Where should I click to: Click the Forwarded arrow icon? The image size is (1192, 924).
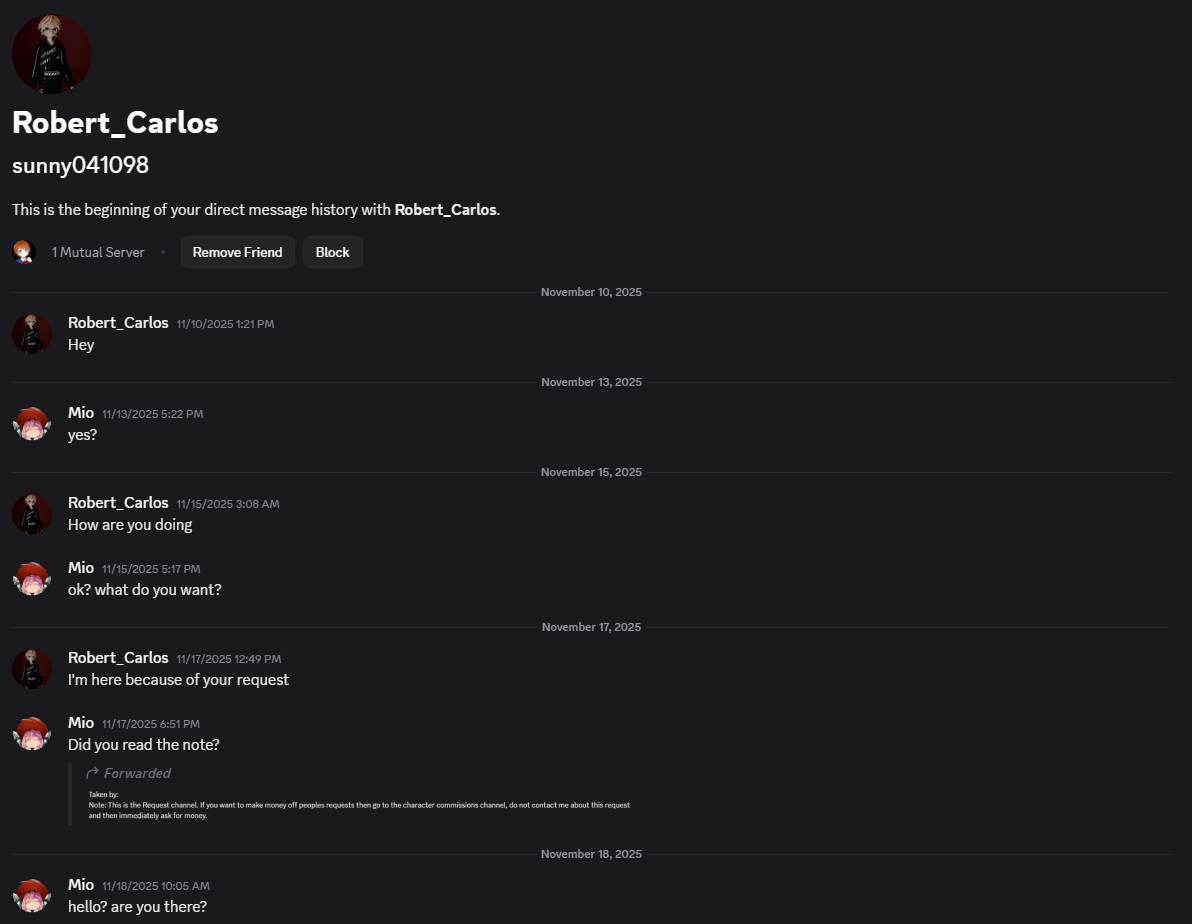93,773
